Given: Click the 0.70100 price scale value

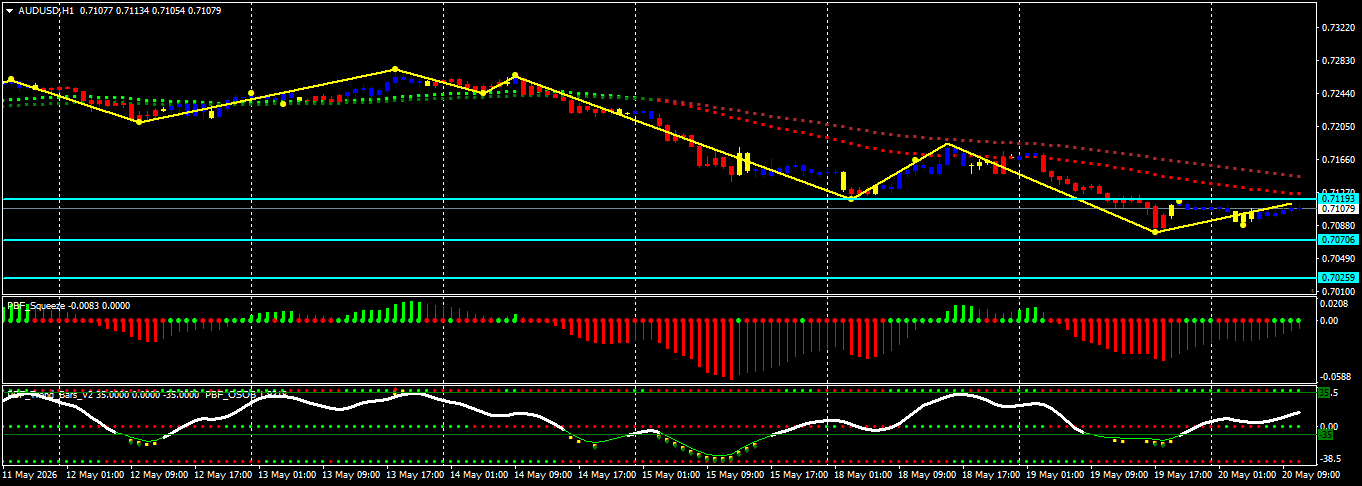Looking at the screenshot, I should point(1338,290).
